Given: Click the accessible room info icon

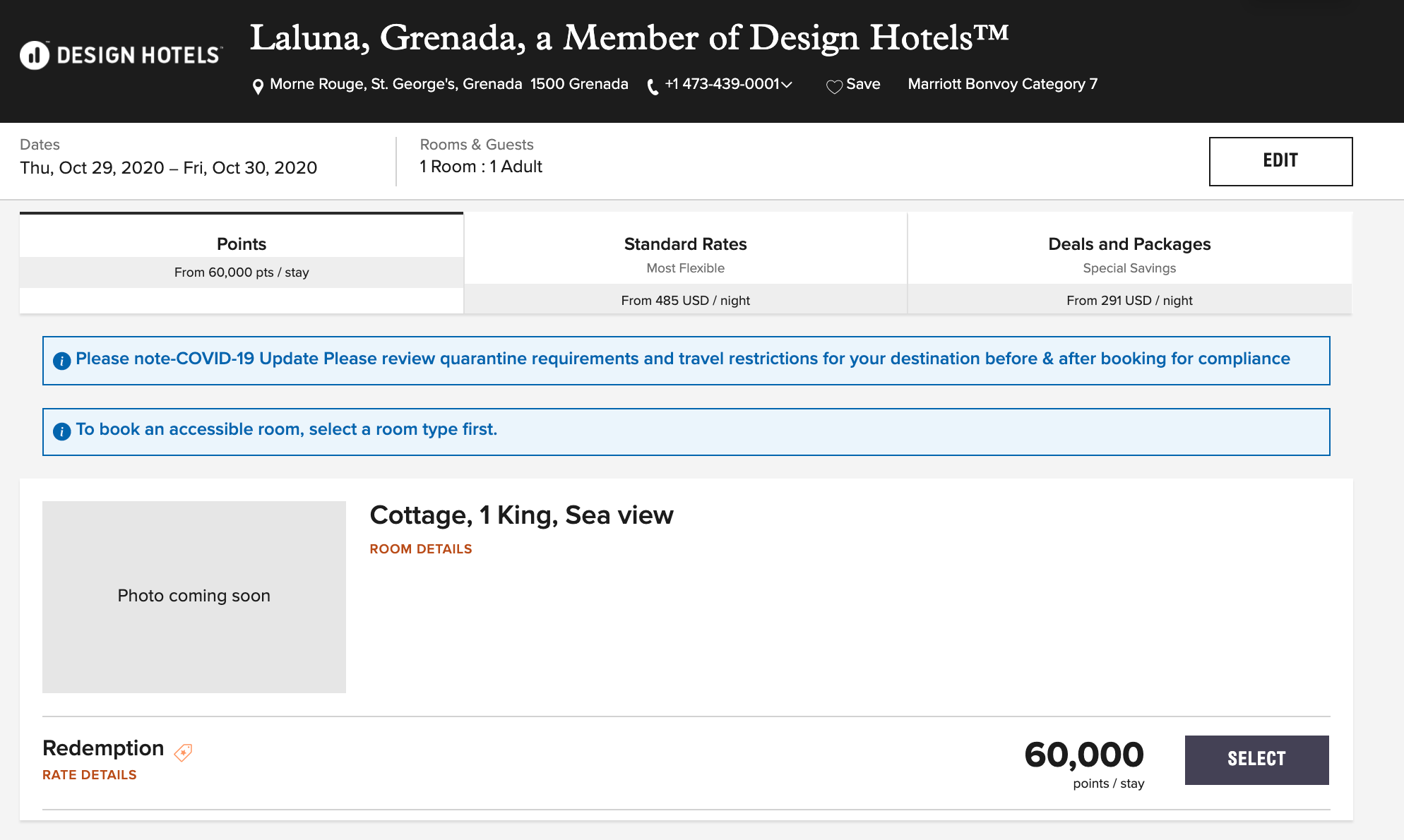Looking at the screenshot, I should [62, 431].
